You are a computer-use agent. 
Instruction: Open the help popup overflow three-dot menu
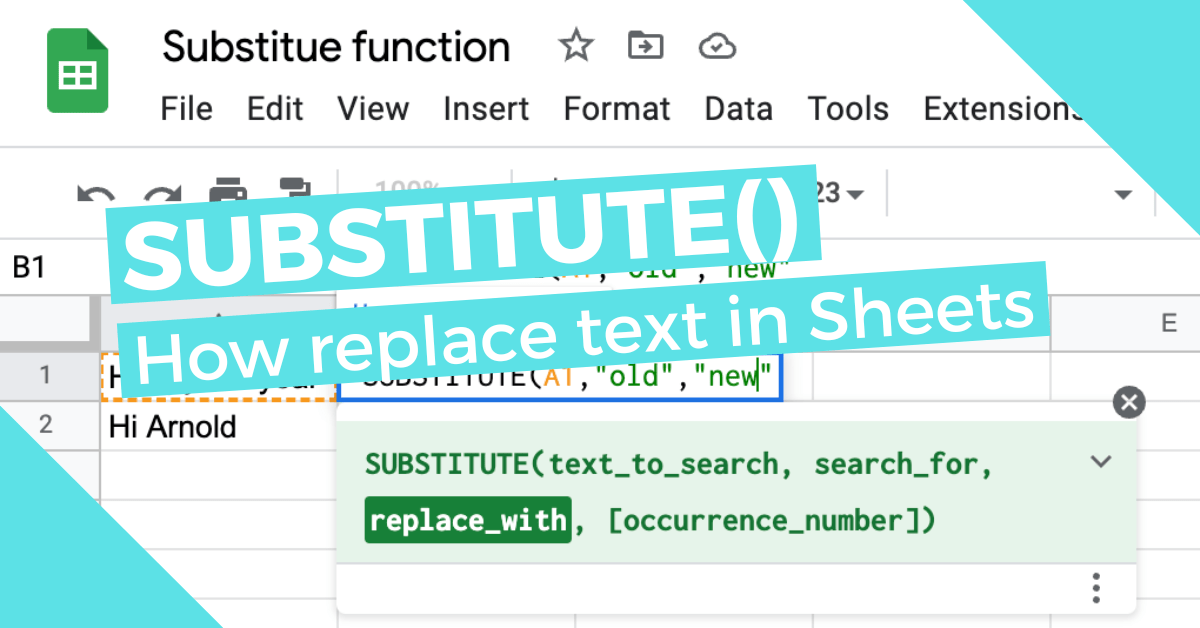(x=1096, y=588)
